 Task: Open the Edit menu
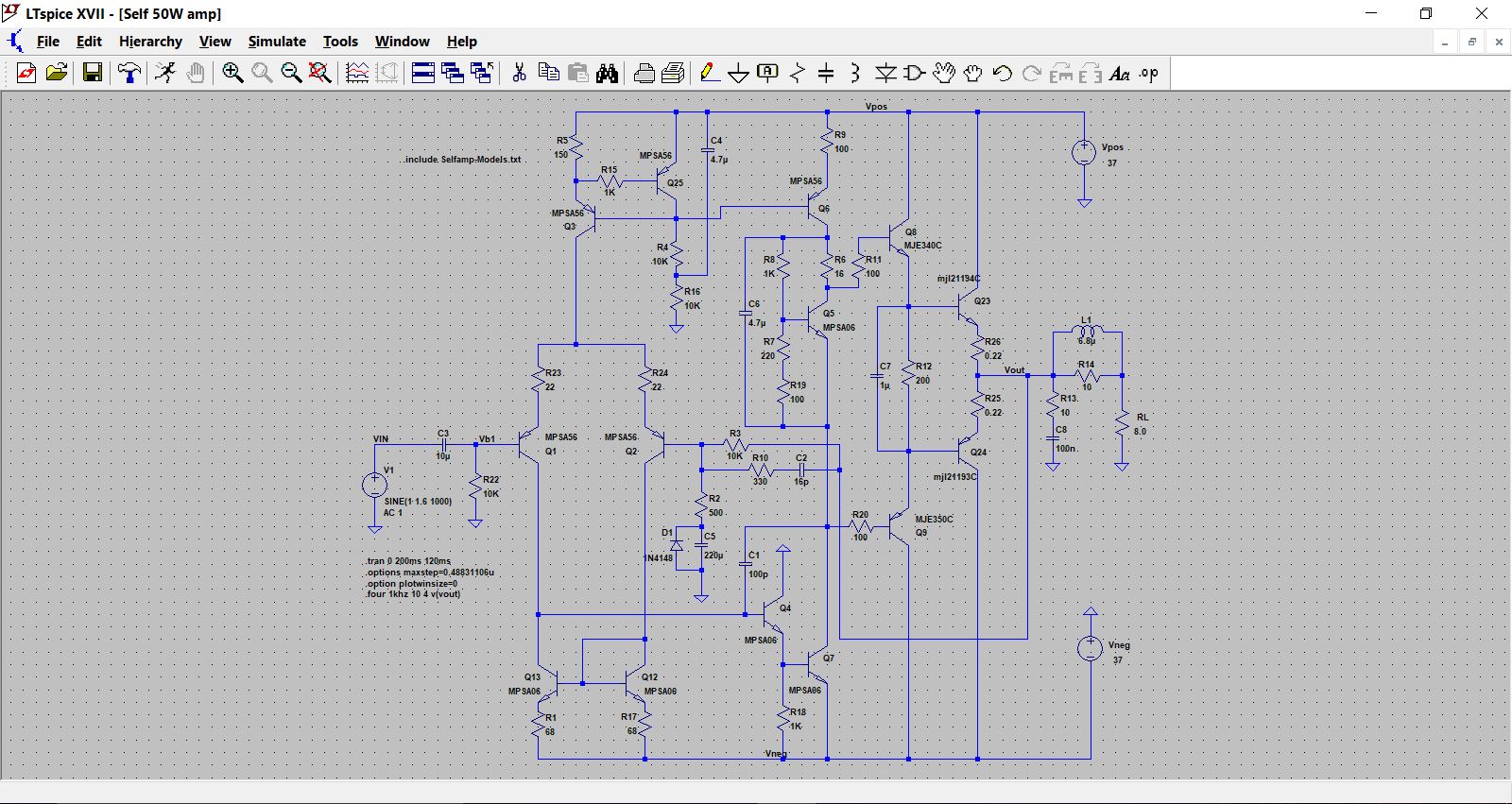[89, 42]
